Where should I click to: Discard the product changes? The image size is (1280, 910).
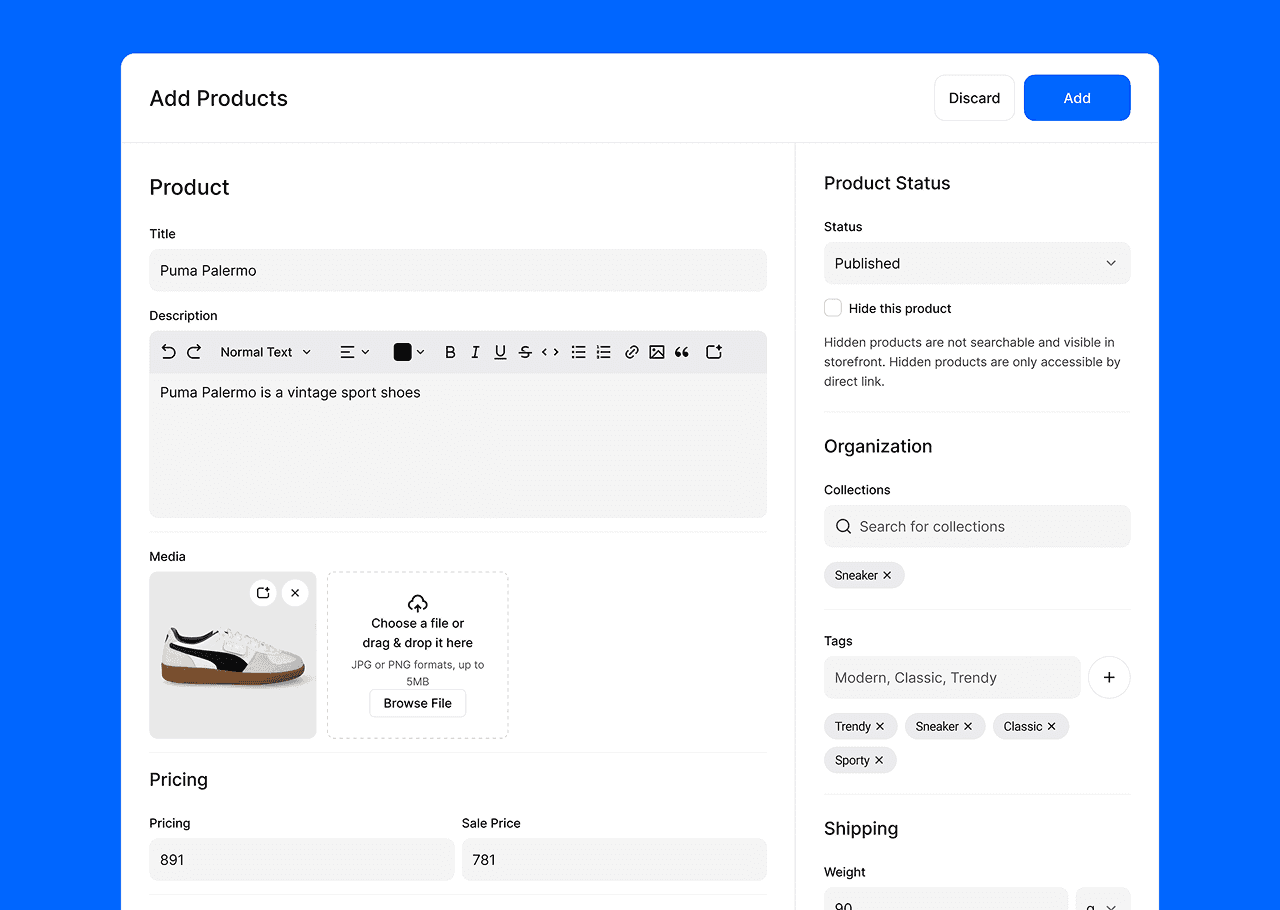point(975,98)
